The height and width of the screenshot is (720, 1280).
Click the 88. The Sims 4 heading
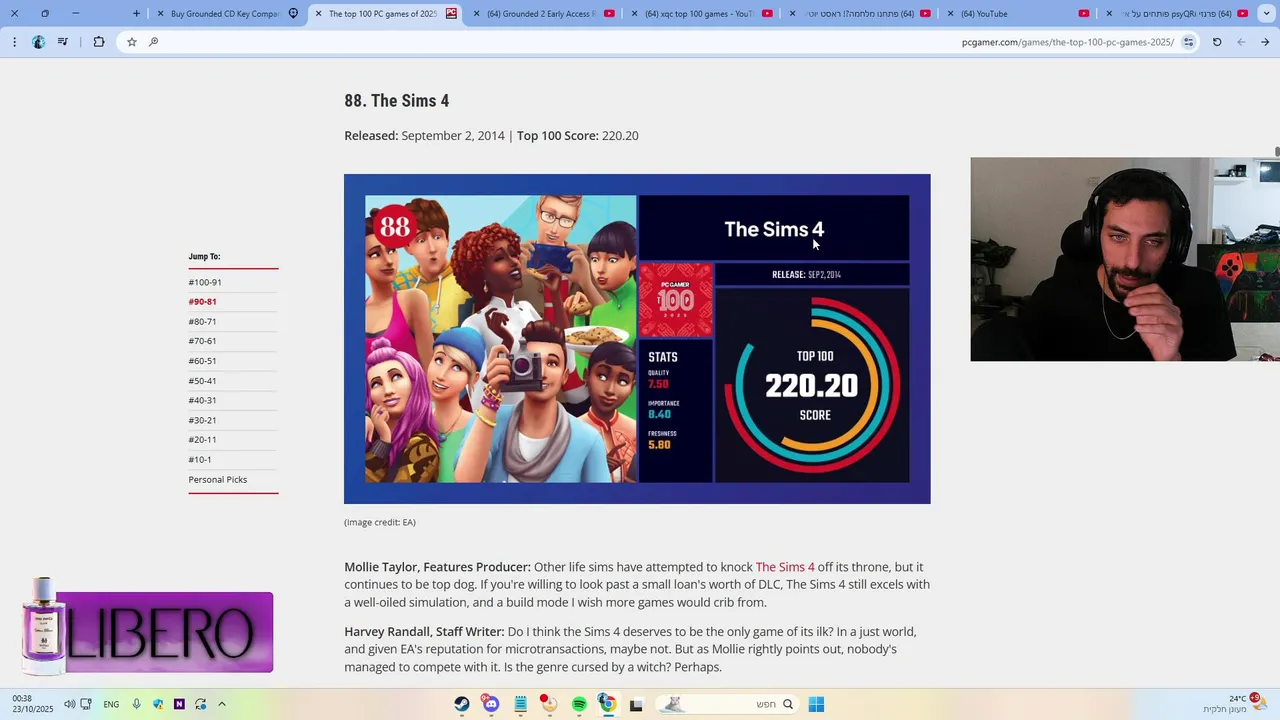pos(397,101)
